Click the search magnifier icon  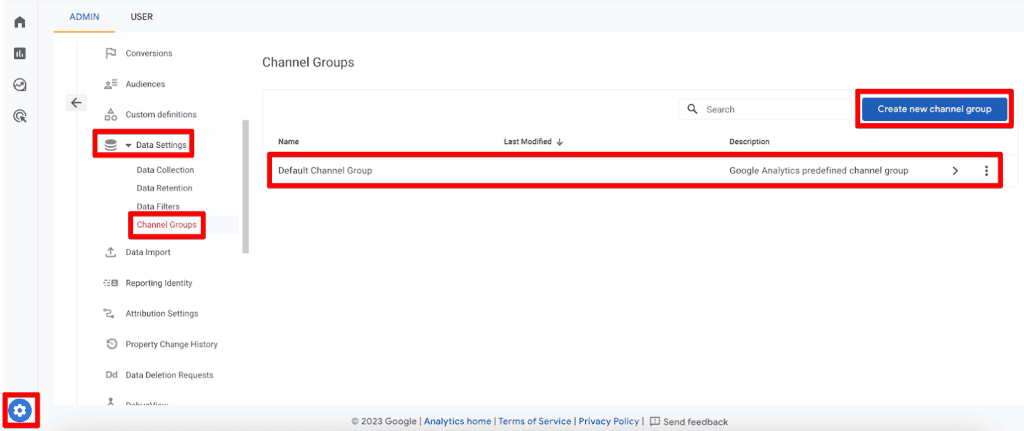[x=692, y=109]
